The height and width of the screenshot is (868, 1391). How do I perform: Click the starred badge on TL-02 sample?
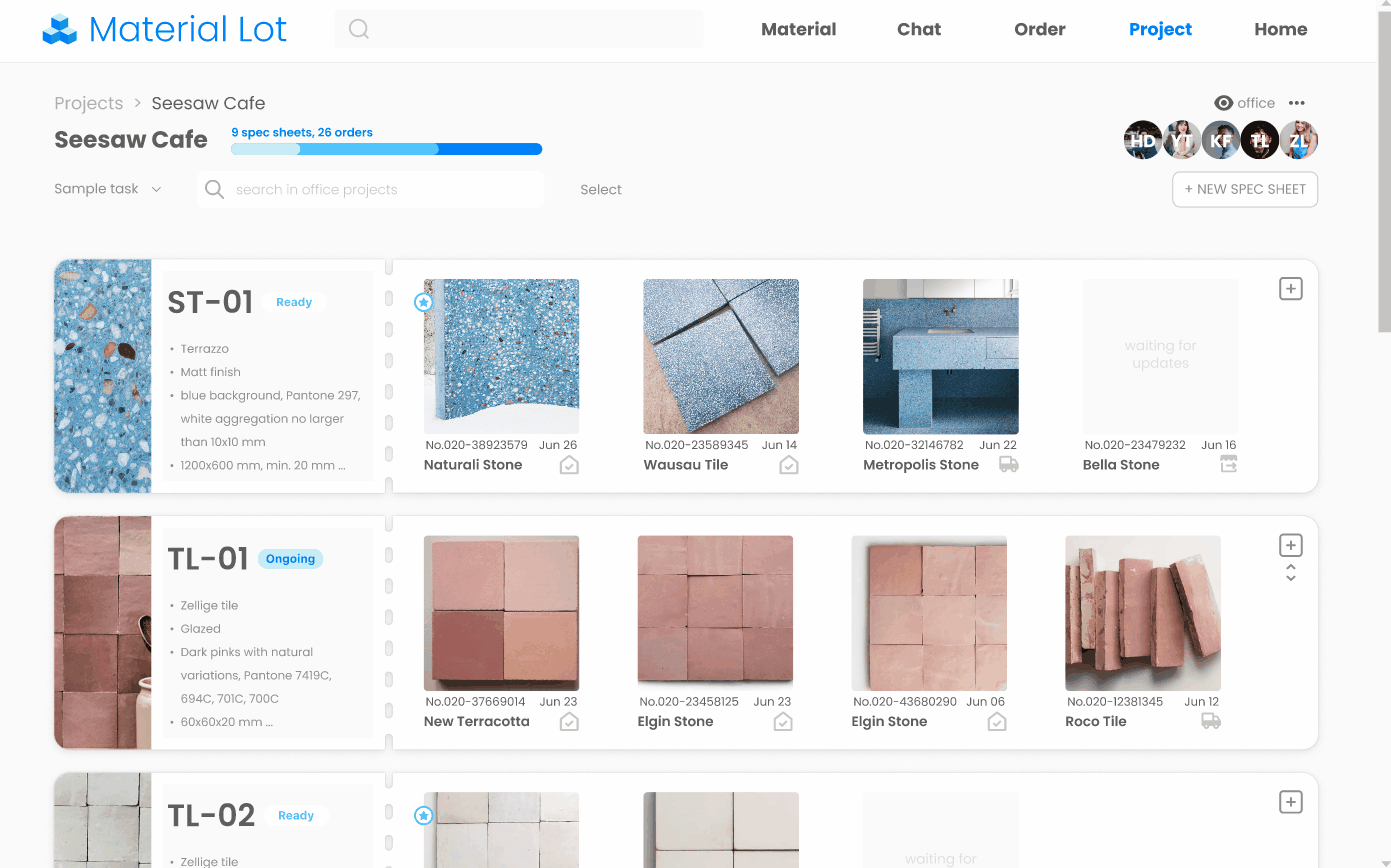coord(423,816)
